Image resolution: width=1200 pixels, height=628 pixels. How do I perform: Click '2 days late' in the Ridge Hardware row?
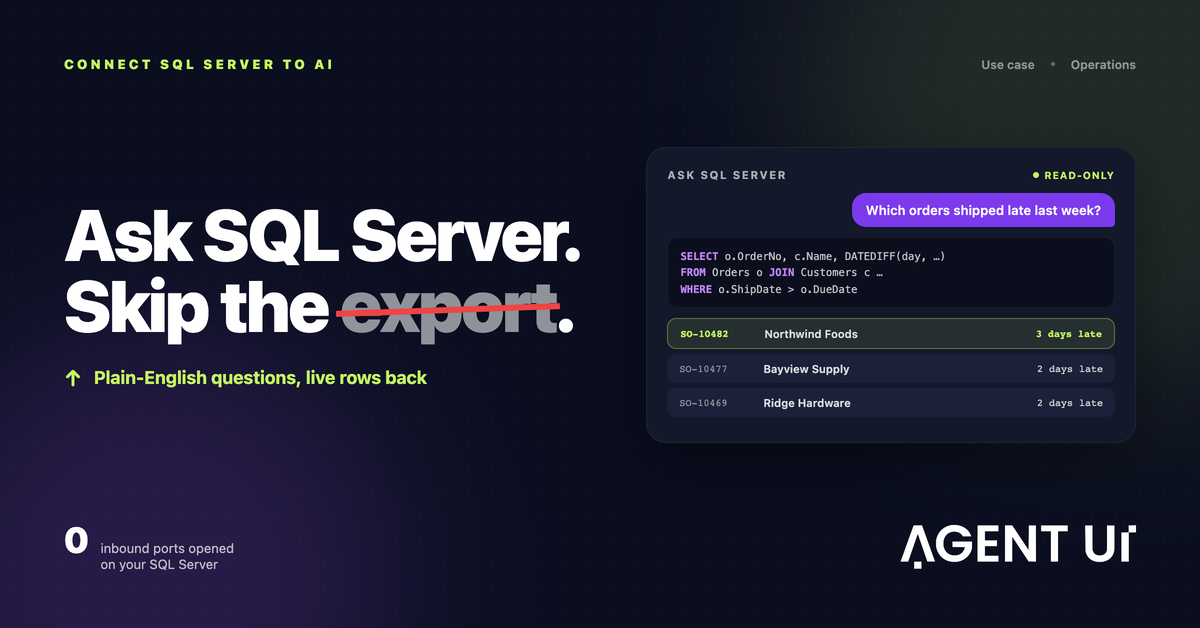point(1069,403)
